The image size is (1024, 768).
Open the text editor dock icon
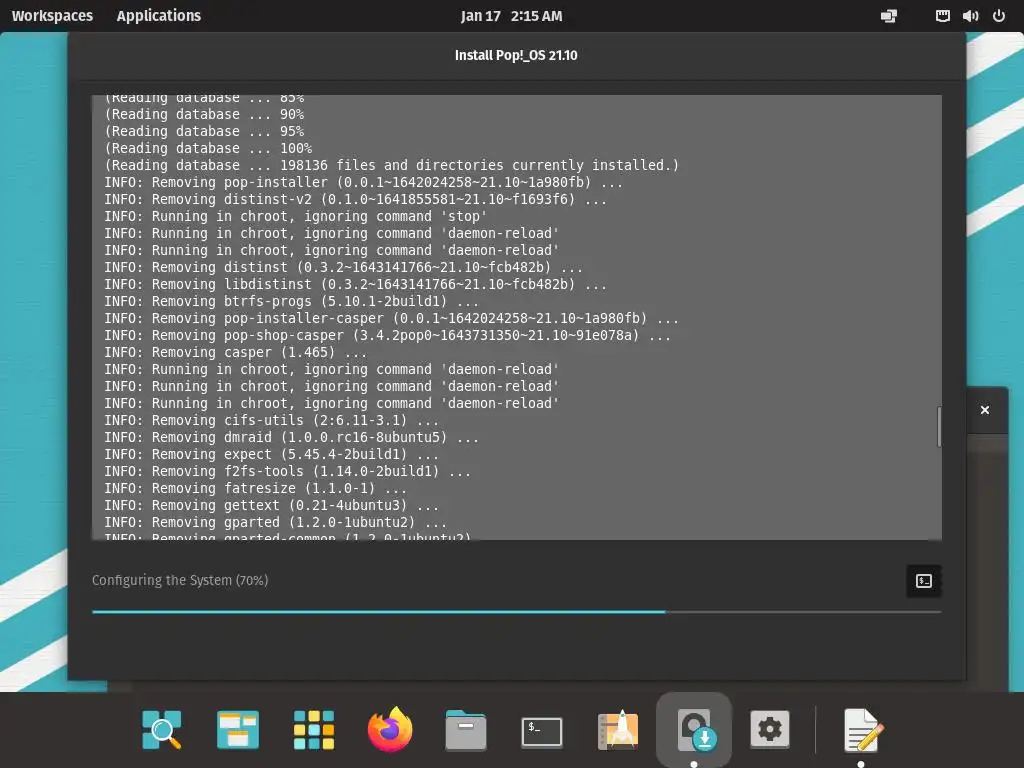coord(862,729)
